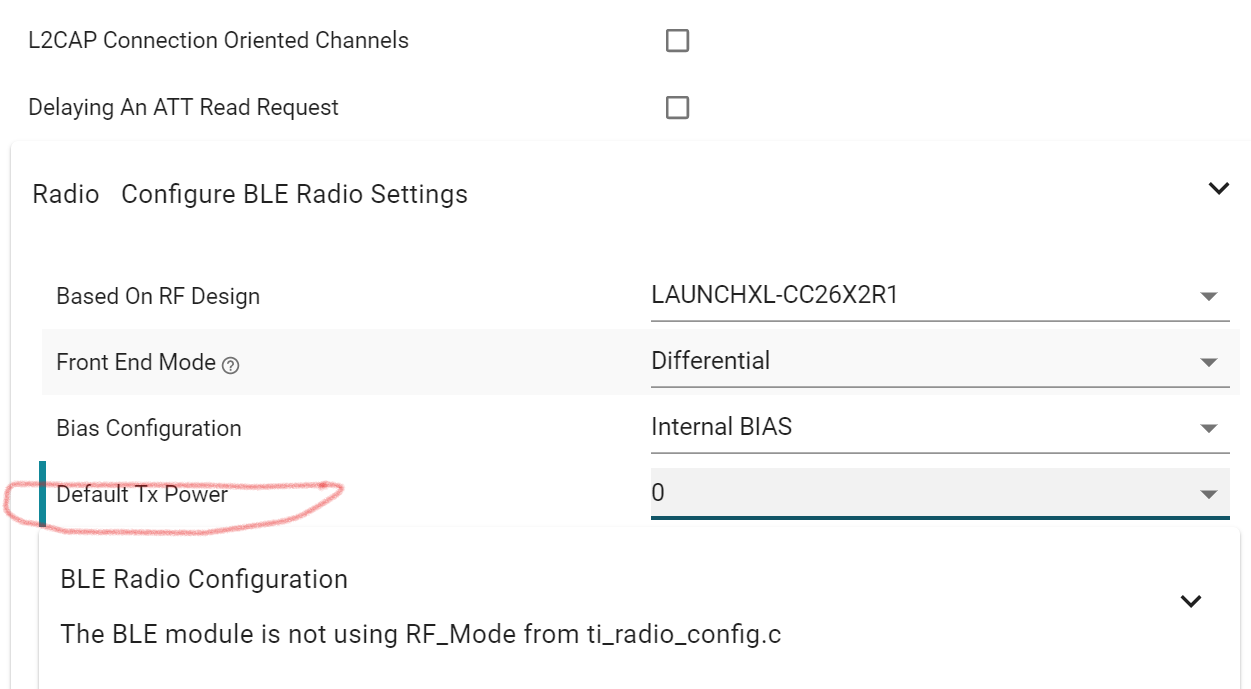Click the ti_radio_config.c RF_Mode description text
1251x689 pixels.
420,634
